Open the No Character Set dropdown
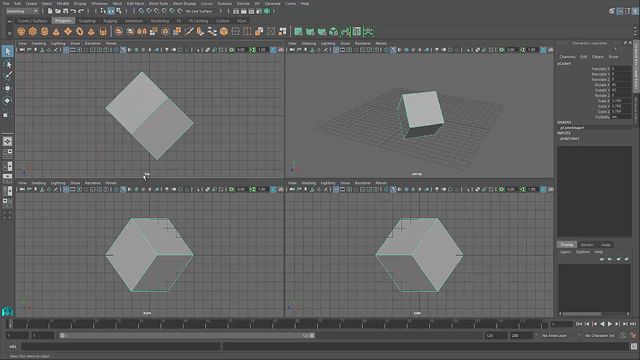 [599, 336]
